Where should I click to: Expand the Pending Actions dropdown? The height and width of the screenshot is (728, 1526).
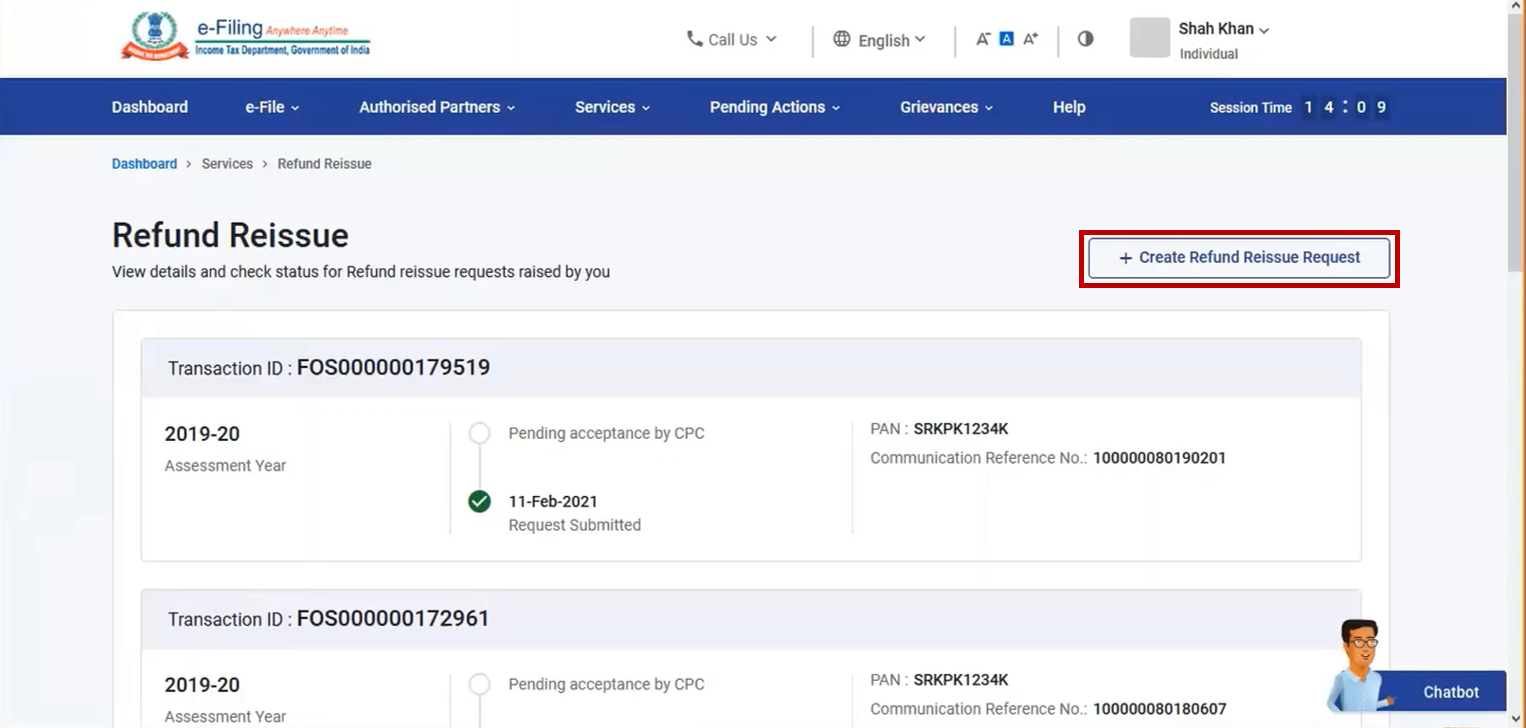pos(773,106)
